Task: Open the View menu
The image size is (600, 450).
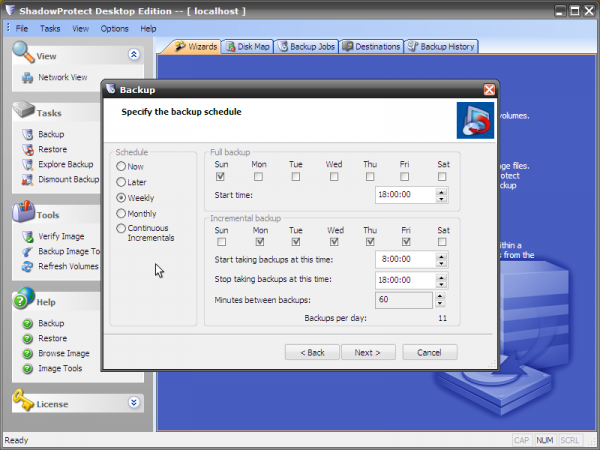Action: [x=80, y=29]
